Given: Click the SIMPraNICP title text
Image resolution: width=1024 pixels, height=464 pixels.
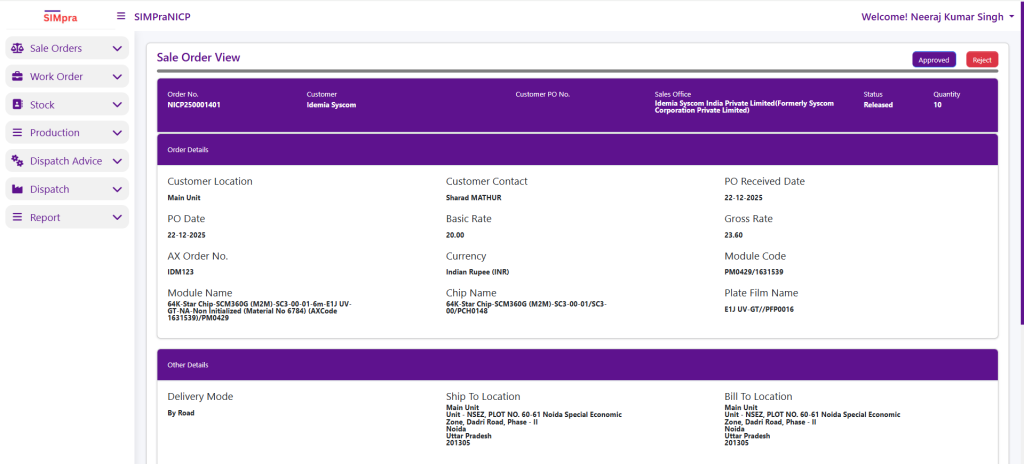Looking at the screenshot, I should [162, 16].
